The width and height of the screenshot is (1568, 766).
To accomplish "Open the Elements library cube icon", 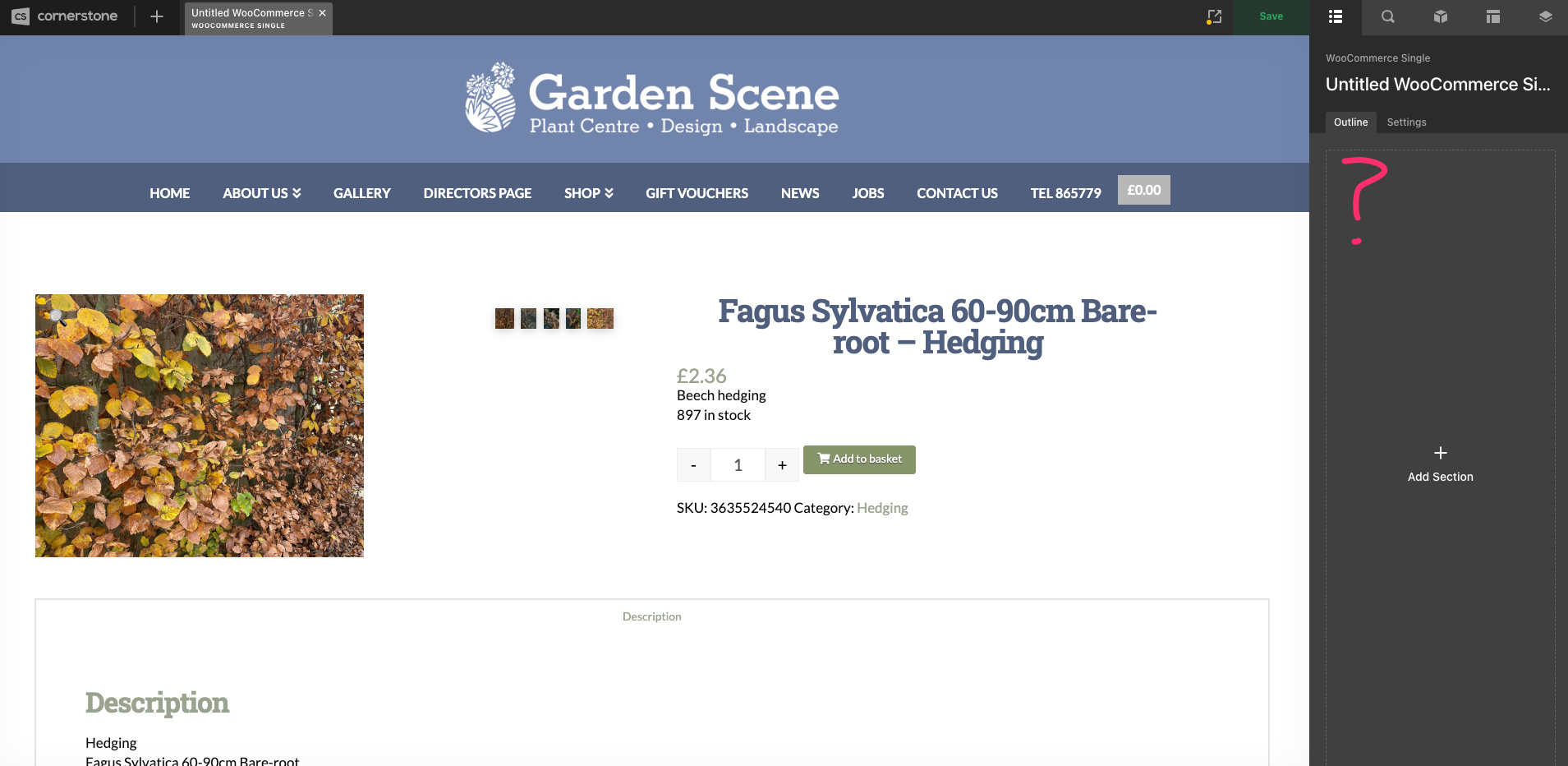I will click(1439, 16).
